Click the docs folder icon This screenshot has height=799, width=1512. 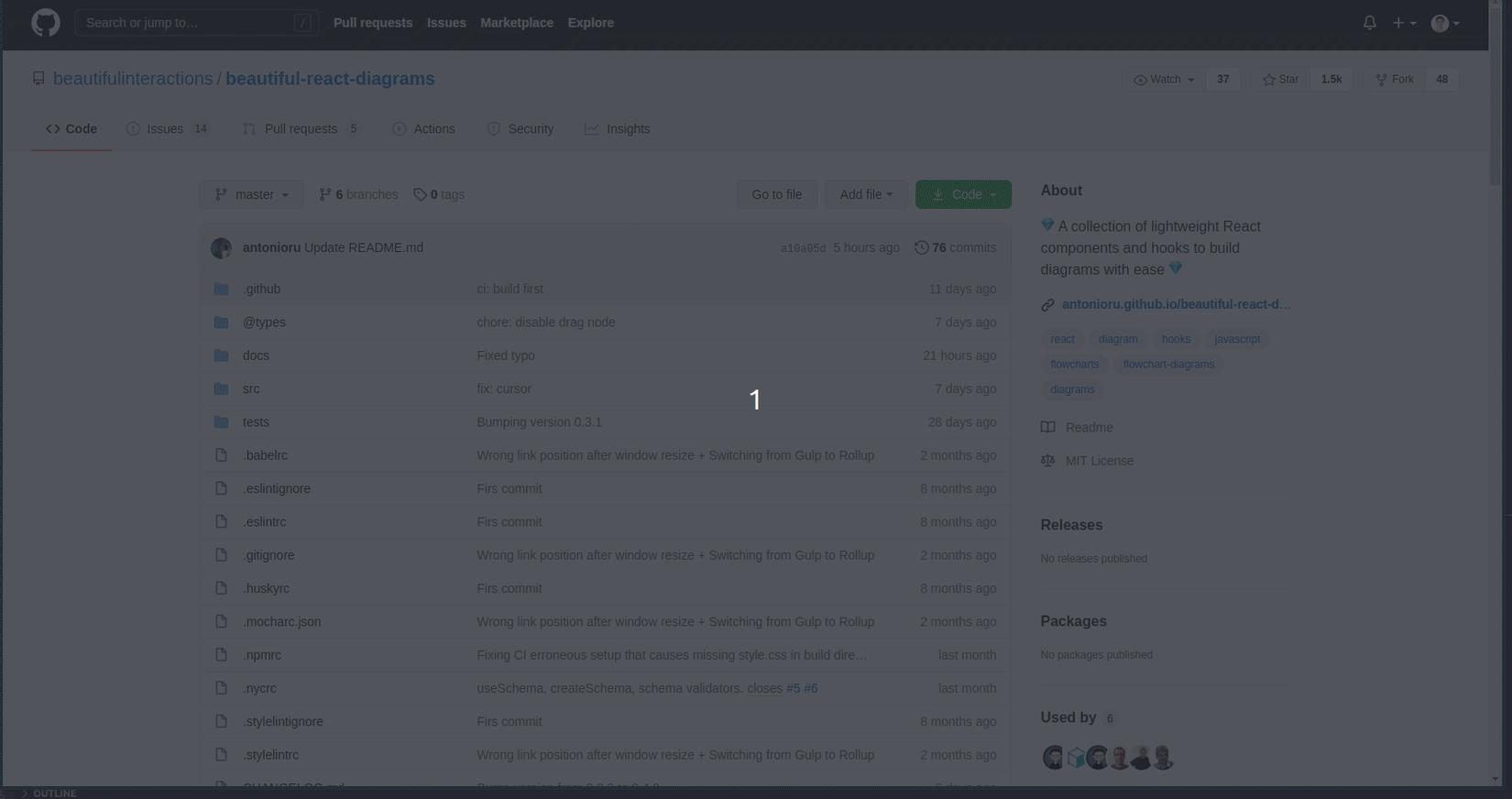coord(221,356)
